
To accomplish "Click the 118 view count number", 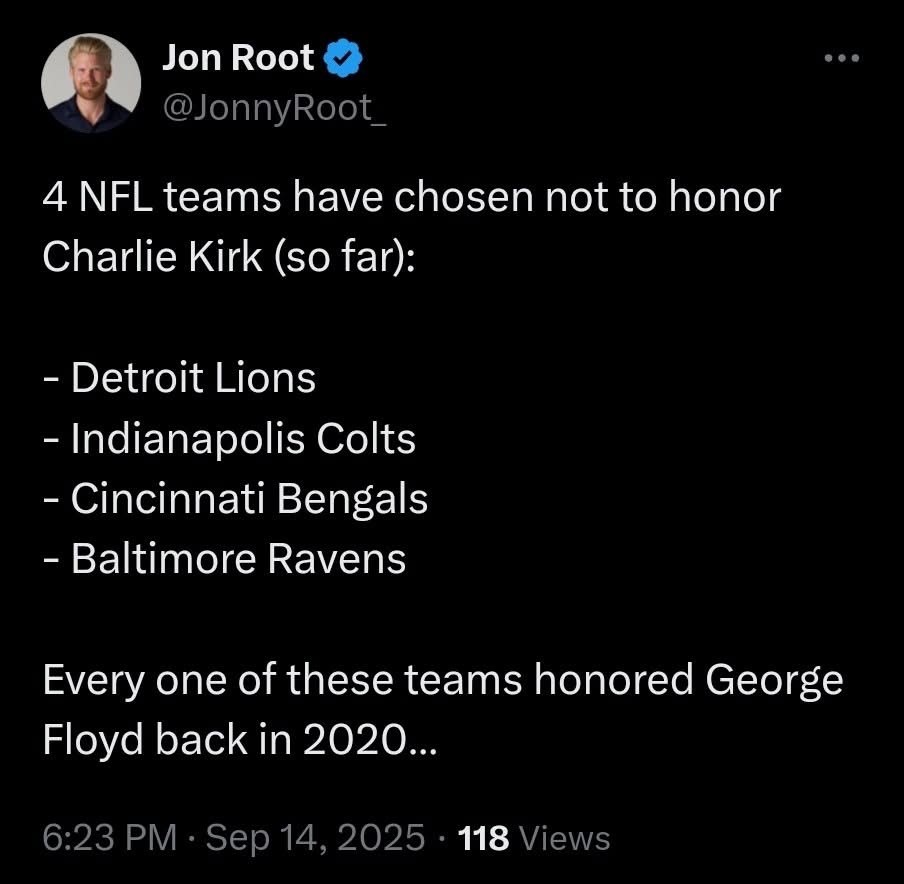I will [x=483, y=837].
